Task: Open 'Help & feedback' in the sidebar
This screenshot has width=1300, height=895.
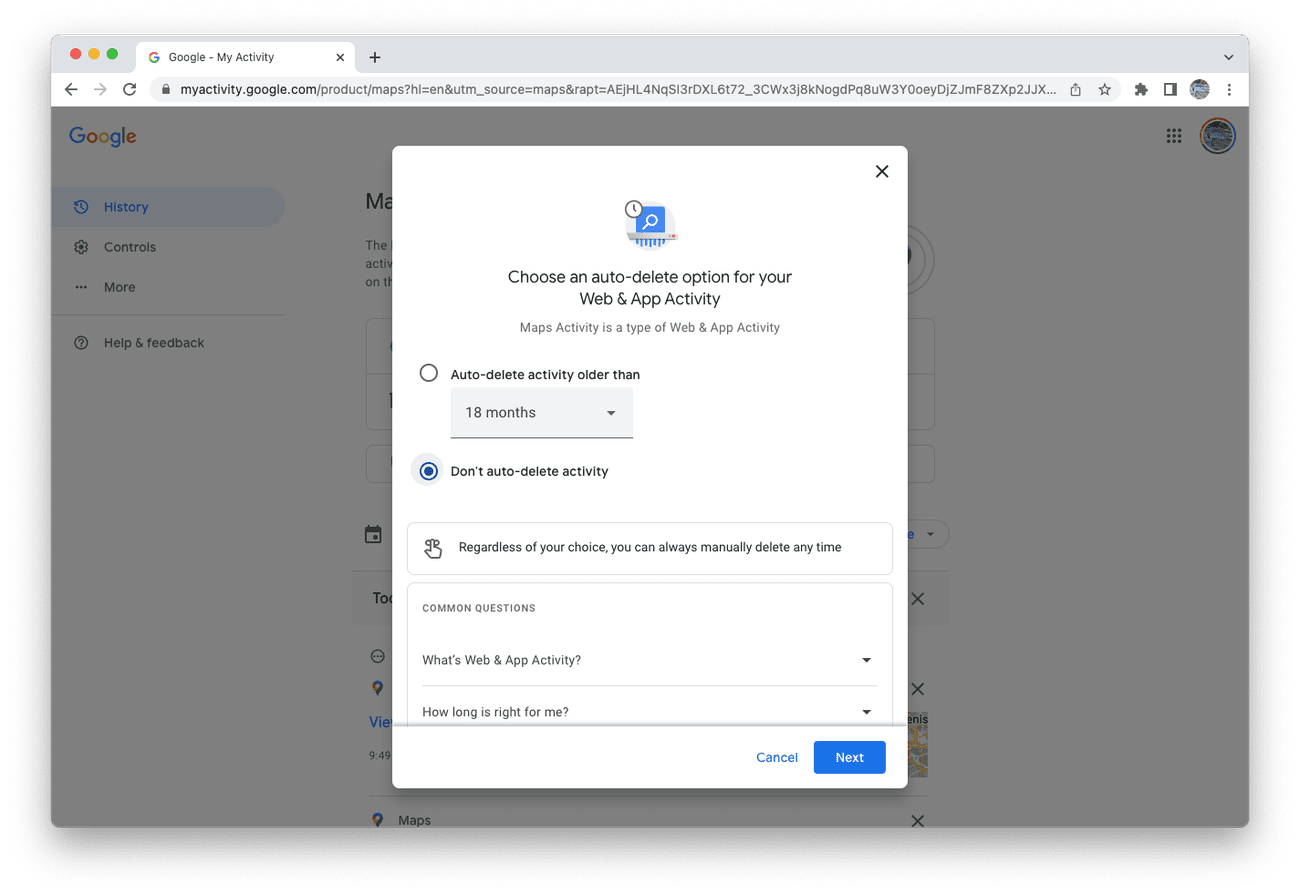Action: (x=154, y=343)
